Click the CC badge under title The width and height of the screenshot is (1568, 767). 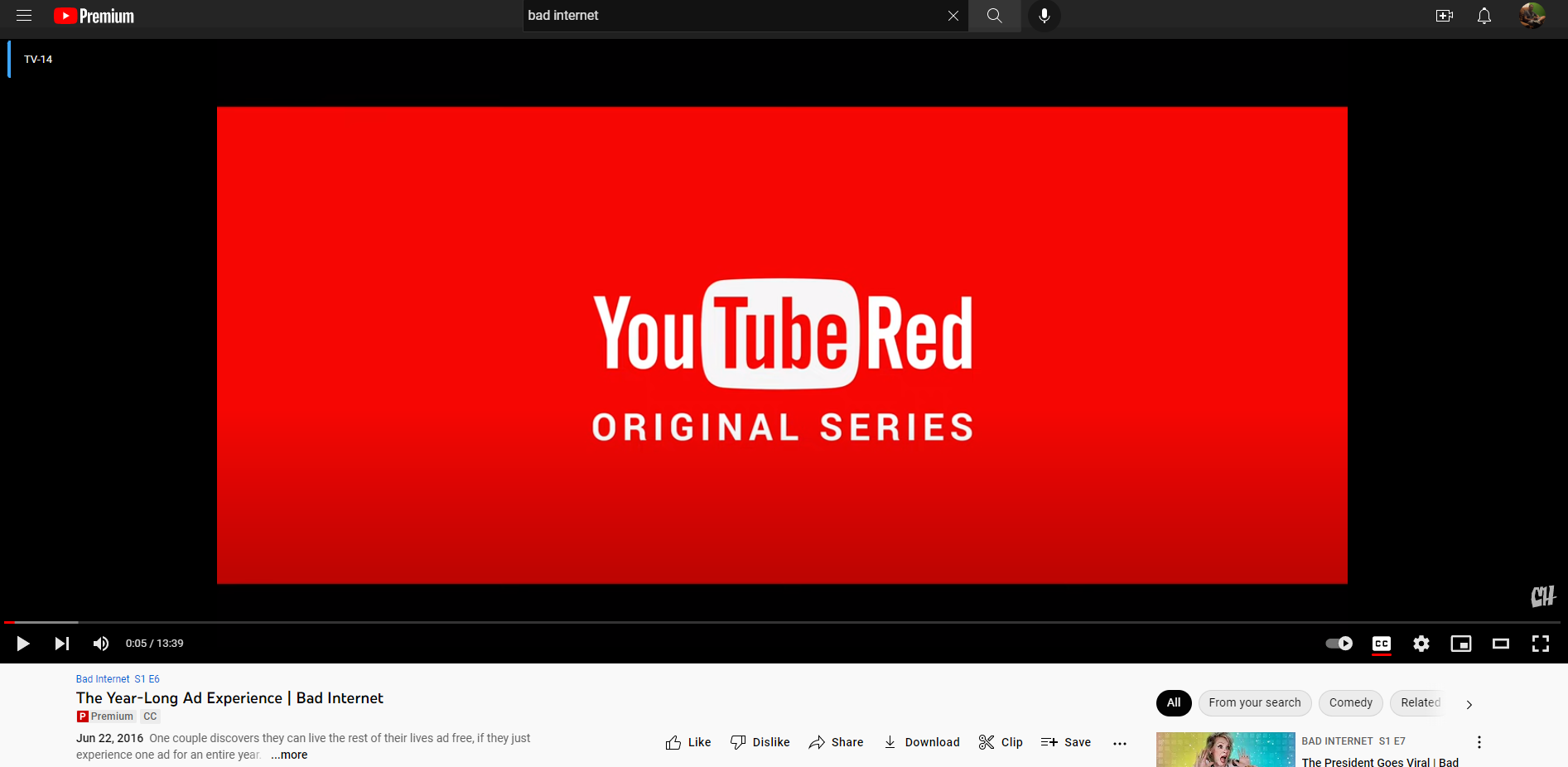pyautogui.click(x=150, y=716)
